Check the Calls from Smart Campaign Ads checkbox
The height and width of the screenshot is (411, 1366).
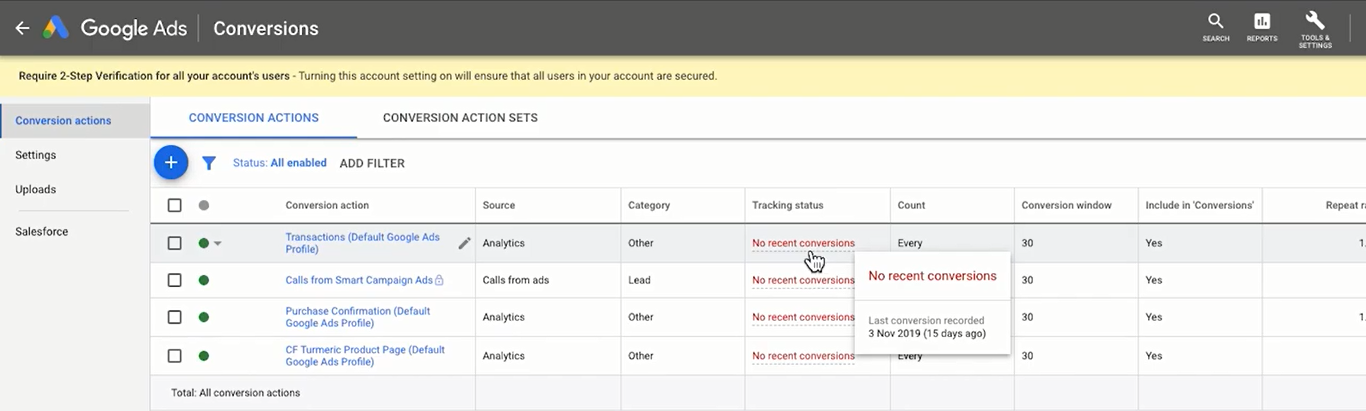click(x=175, y=281)
